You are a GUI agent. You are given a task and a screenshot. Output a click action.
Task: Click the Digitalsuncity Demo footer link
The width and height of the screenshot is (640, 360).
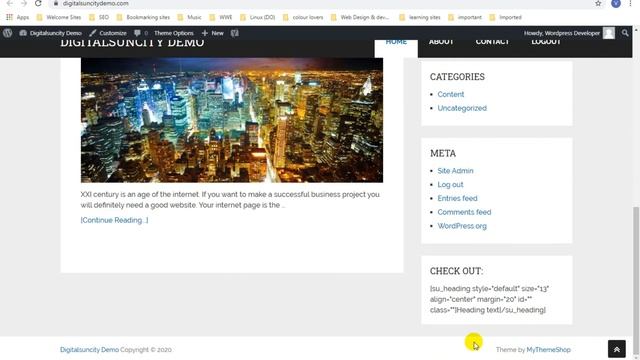[x=89, y=350]
